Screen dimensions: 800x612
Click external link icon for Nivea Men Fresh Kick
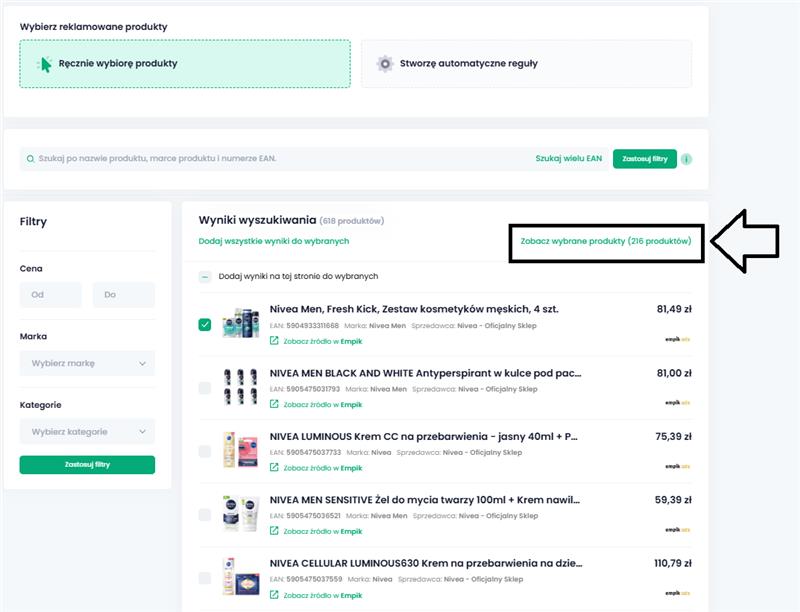pyautogui.click(x=274, y=341)
